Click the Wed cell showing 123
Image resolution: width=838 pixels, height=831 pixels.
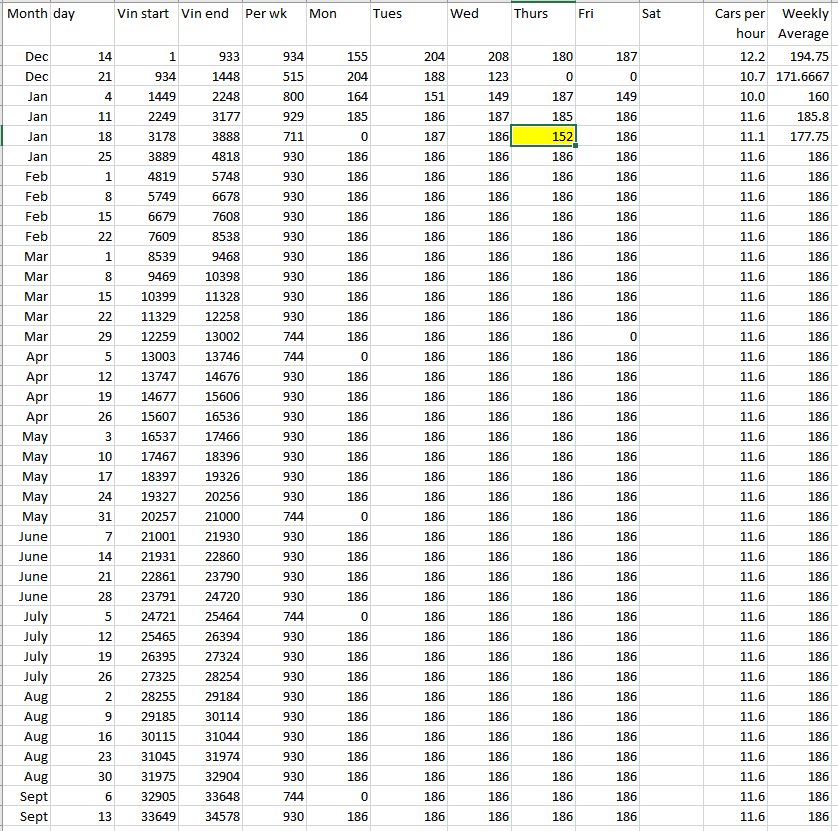point(478,77)
